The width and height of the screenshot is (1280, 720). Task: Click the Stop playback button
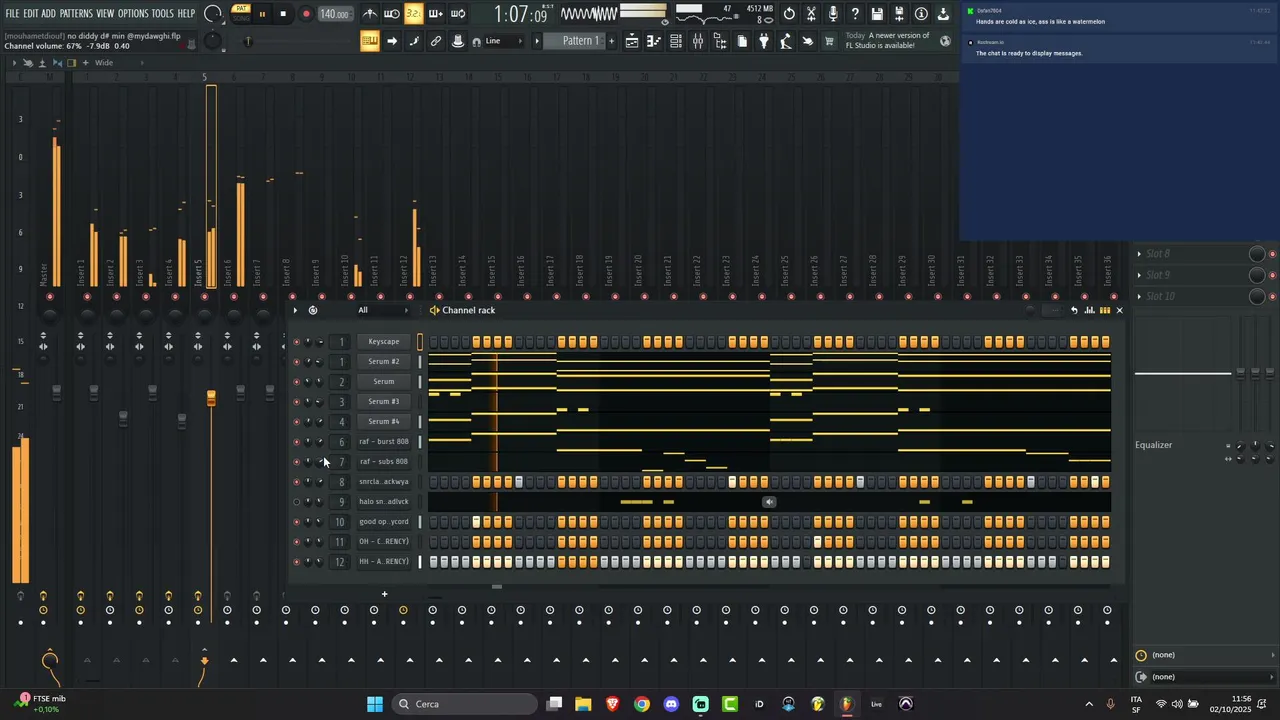pos(283,14)
